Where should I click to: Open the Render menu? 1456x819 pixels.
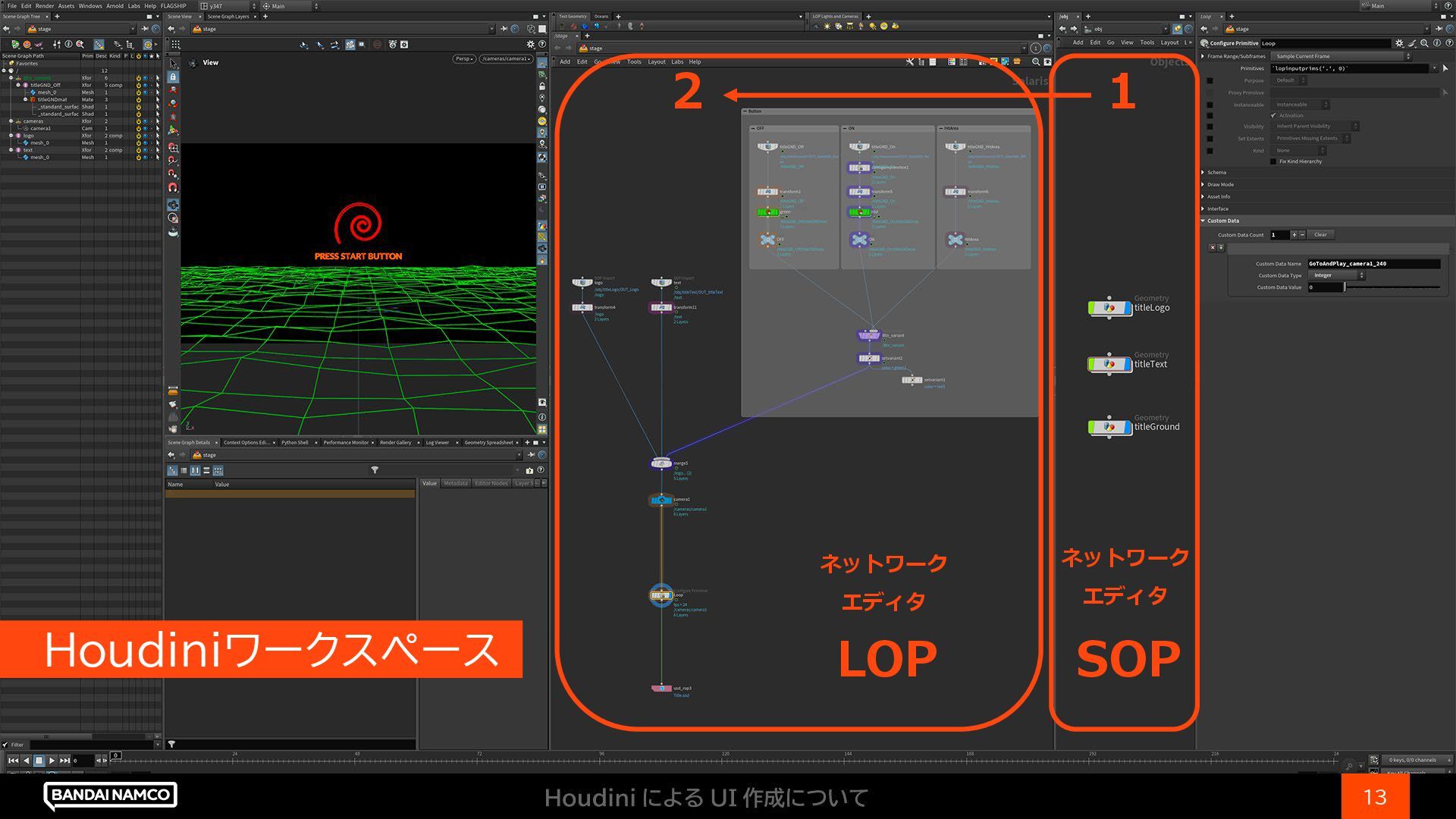click(45, 5)
